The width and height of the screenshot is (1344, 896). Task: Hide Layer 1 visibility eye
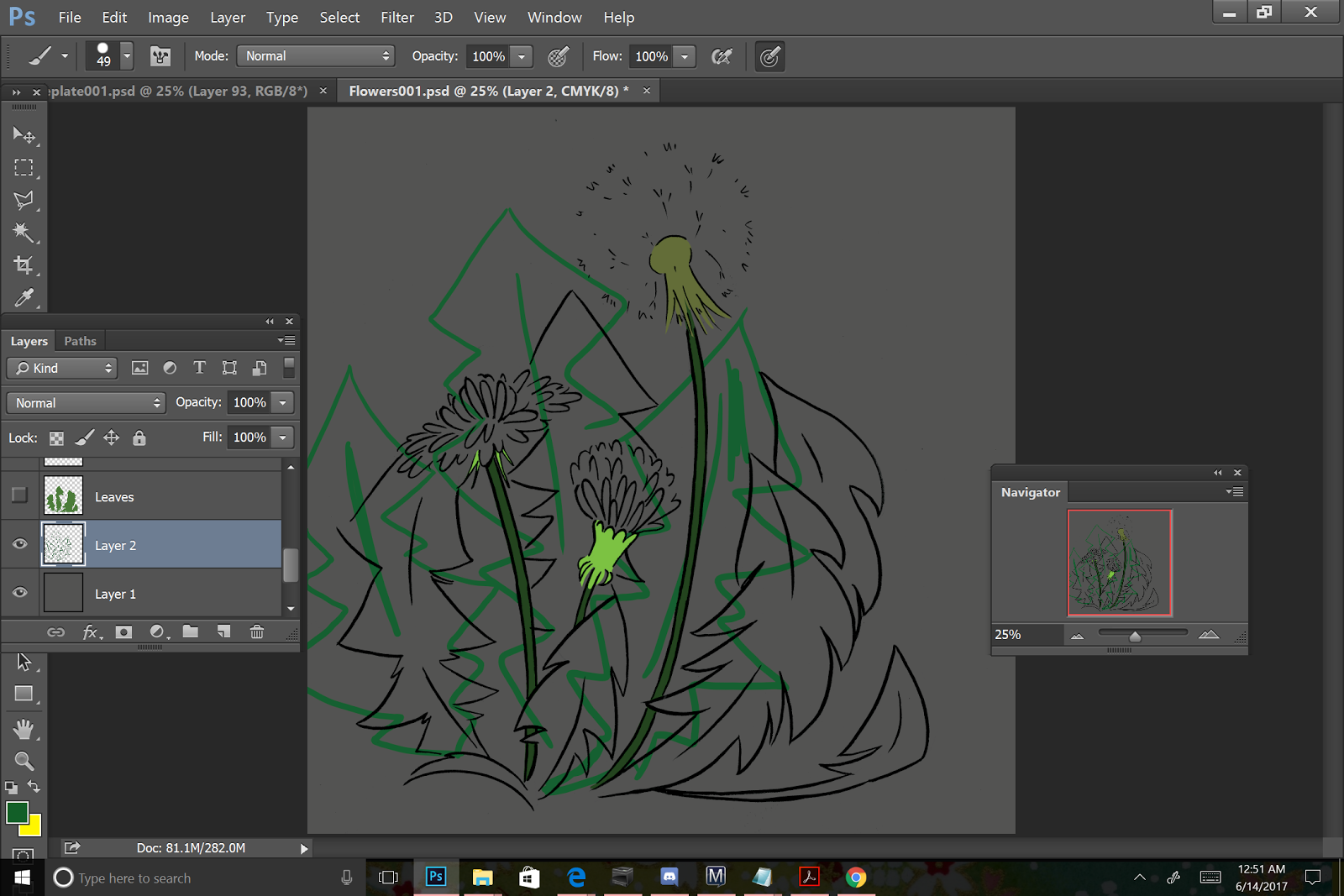[x=19, y=593]
